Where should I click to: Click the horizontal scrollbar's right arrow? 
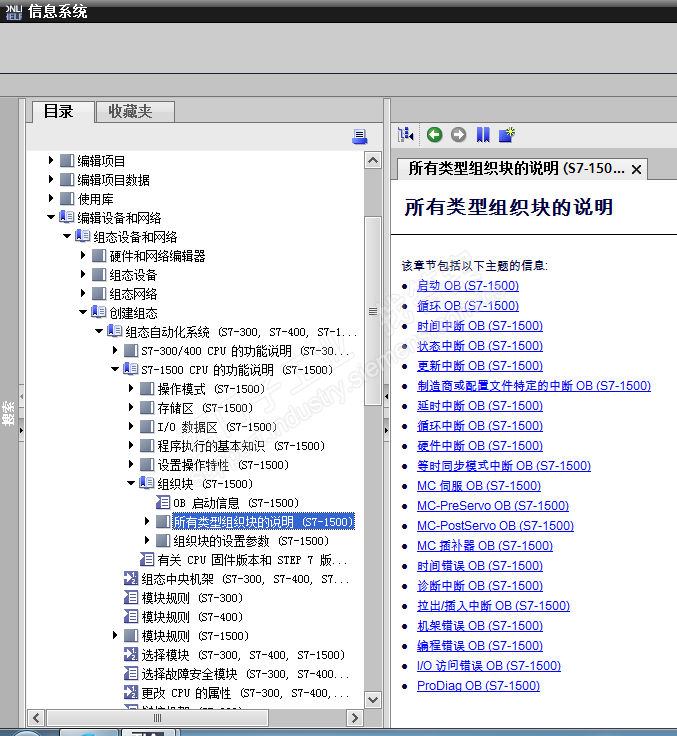pos(354,718)
